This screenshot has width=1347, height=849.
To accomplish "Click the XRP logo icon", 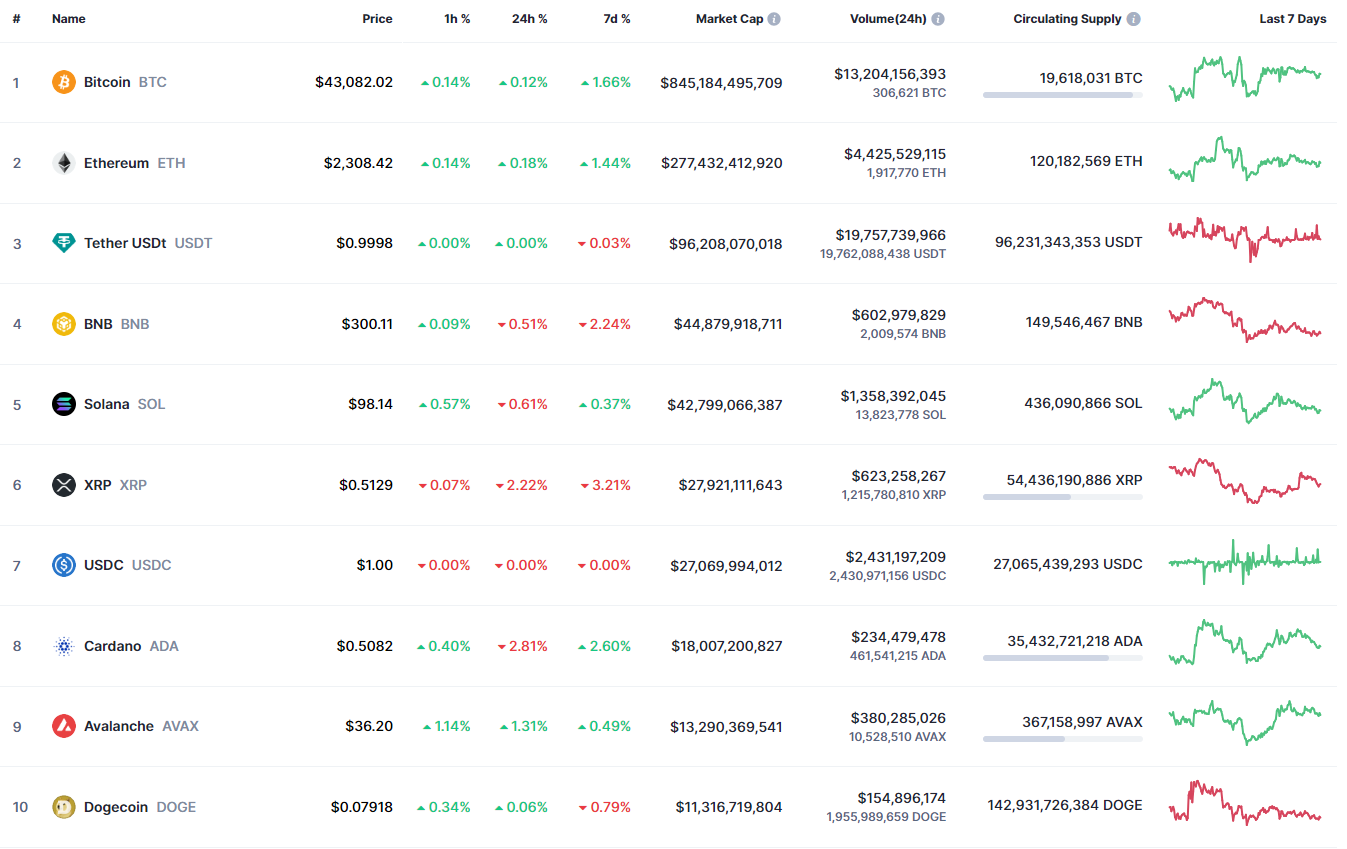I will (x=64, y=485).
